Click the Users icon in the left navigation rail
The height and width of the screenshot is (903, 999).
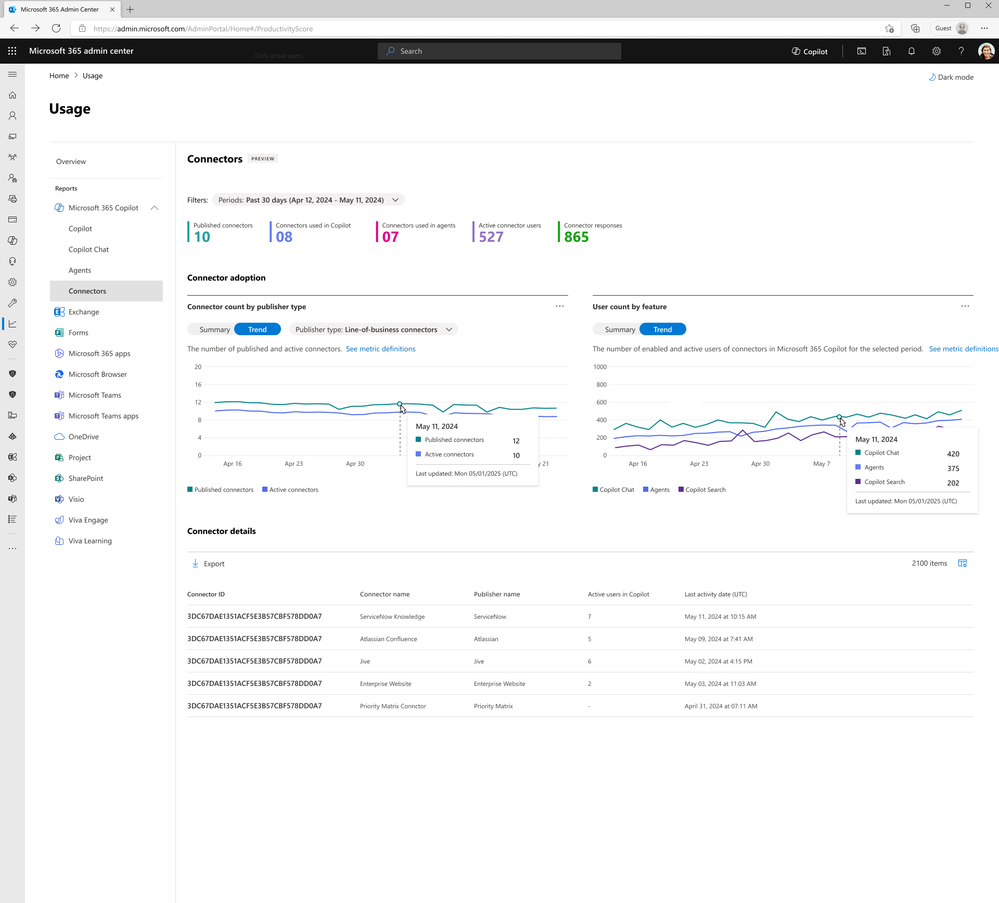point(12,116)
